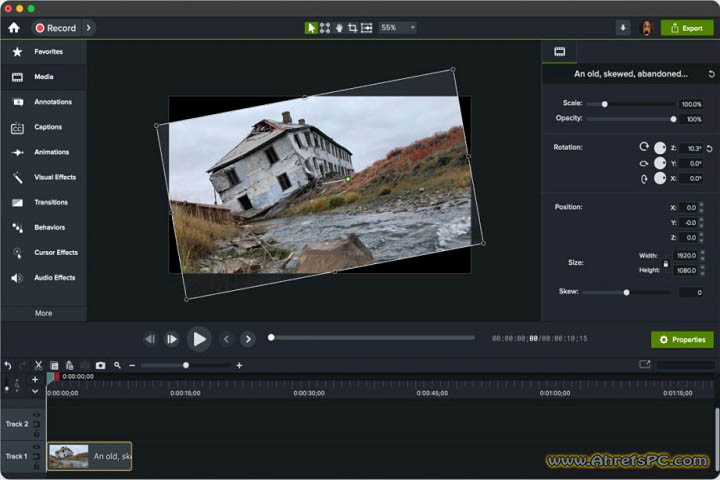Select the visual properties tab icon
The width and height of the screenshot is (720, 480).
(x=559, y=51)
